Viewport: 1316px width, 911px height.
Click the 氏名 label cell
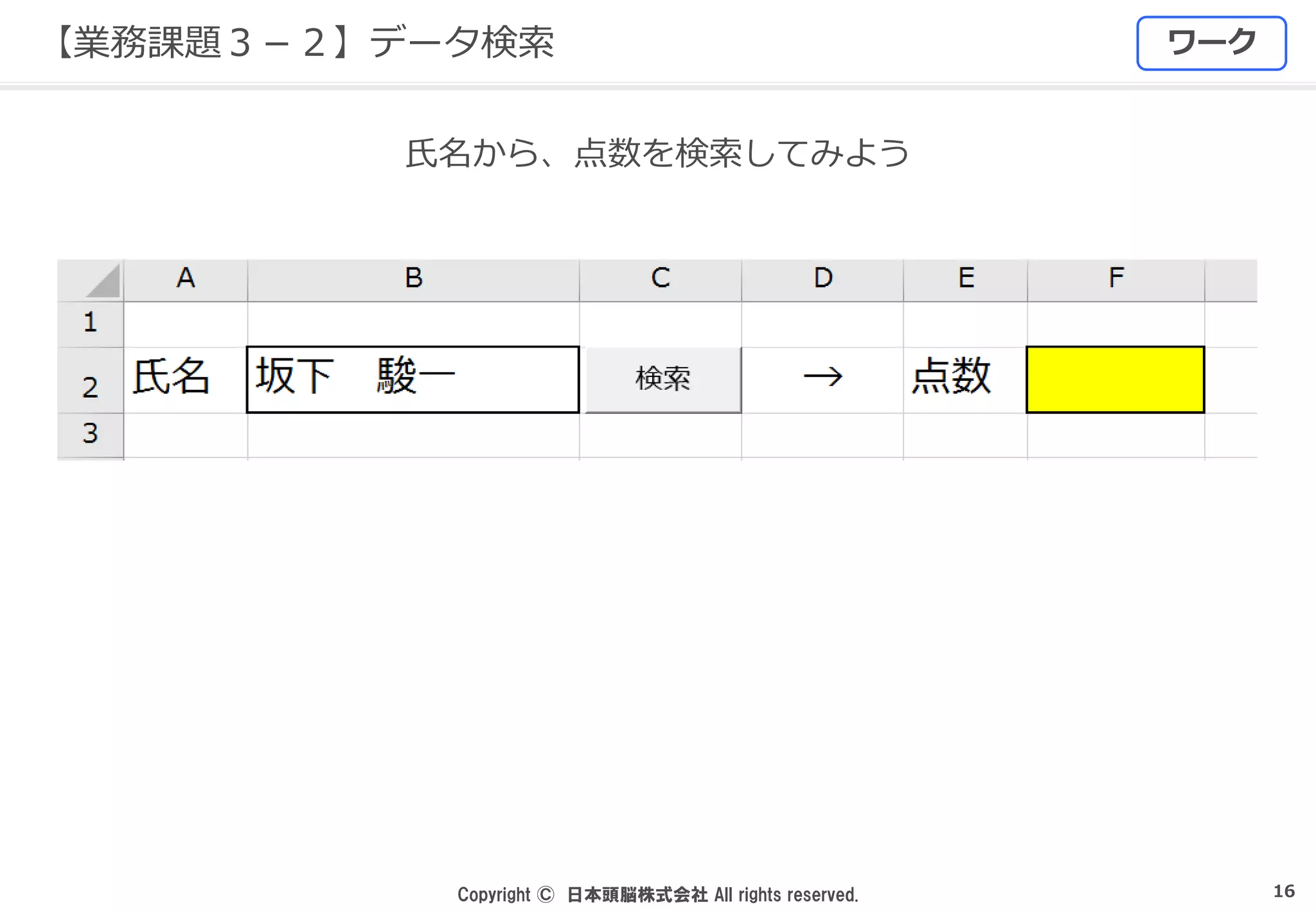(x=186, y=380)
